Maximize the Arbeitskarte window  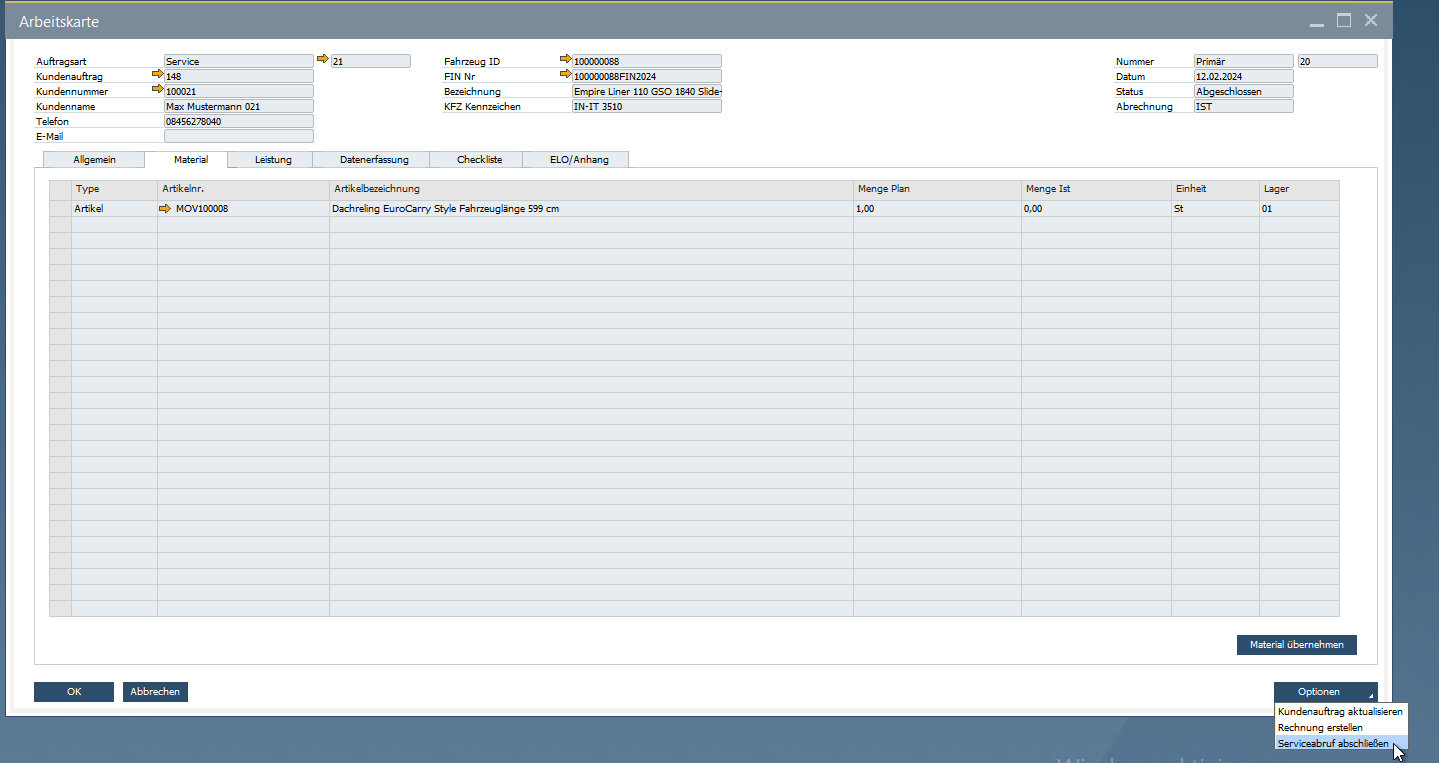1344,20
